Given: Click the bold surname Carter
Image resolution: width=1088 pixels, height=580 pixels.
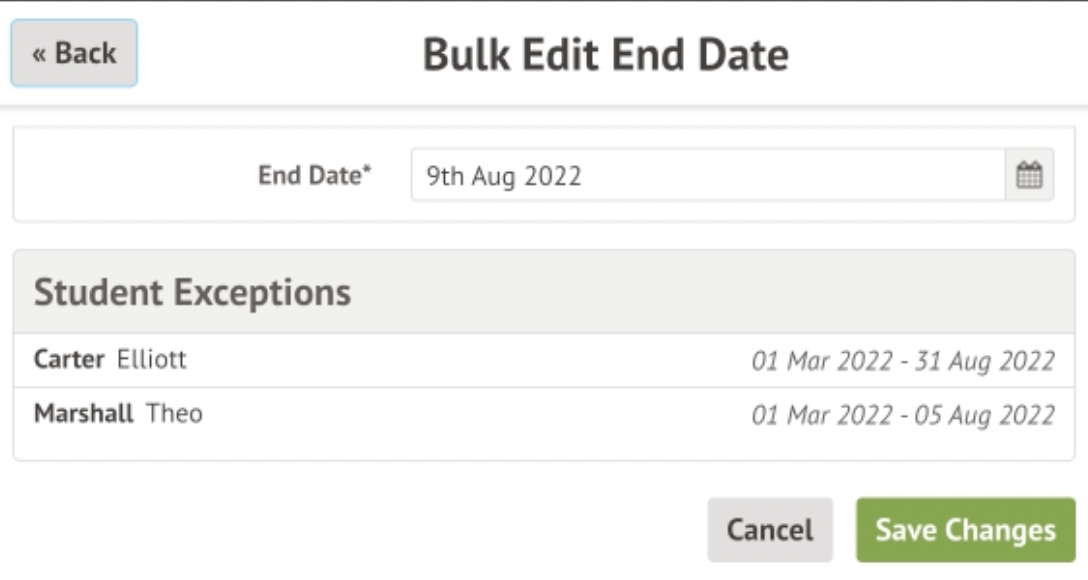Looking at the screenshot, I should click(x=69, y=360).
